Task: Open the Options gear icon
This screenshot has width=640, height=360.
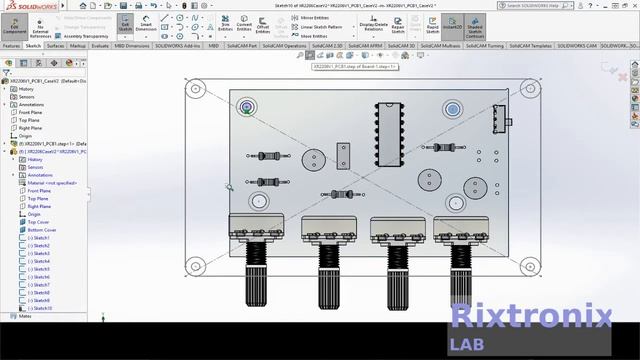Action: point(204,6)
